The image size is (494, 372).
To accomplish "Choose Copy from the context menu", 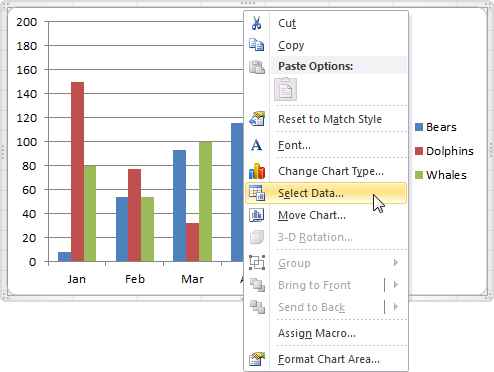I will (325, 45).
